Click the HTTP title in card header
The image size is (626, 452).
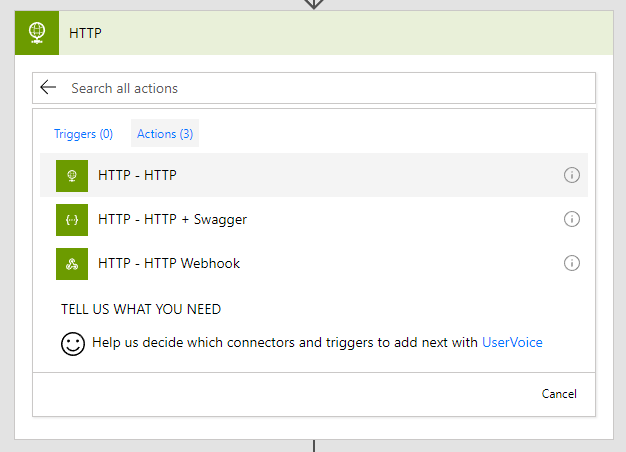coord(85,33)
